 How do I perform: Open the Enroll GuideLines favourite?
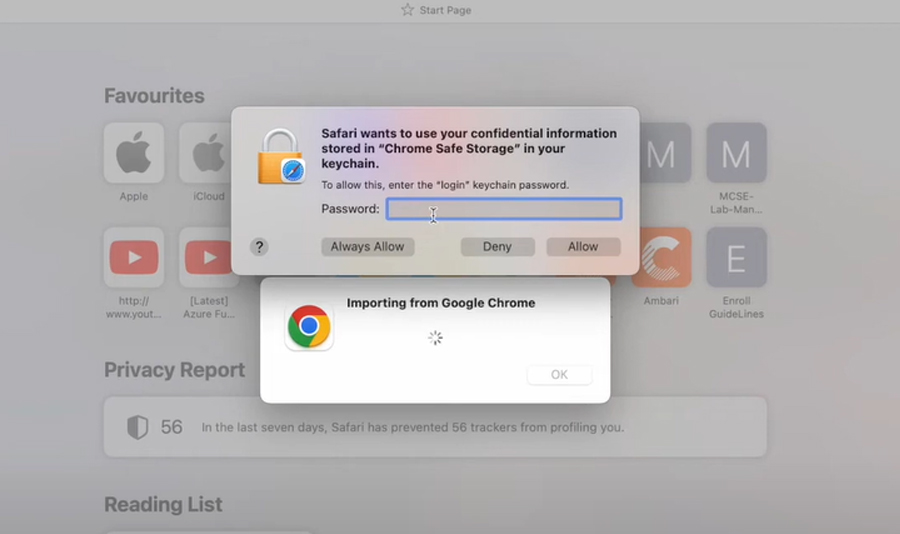click(x=736, y=258)
